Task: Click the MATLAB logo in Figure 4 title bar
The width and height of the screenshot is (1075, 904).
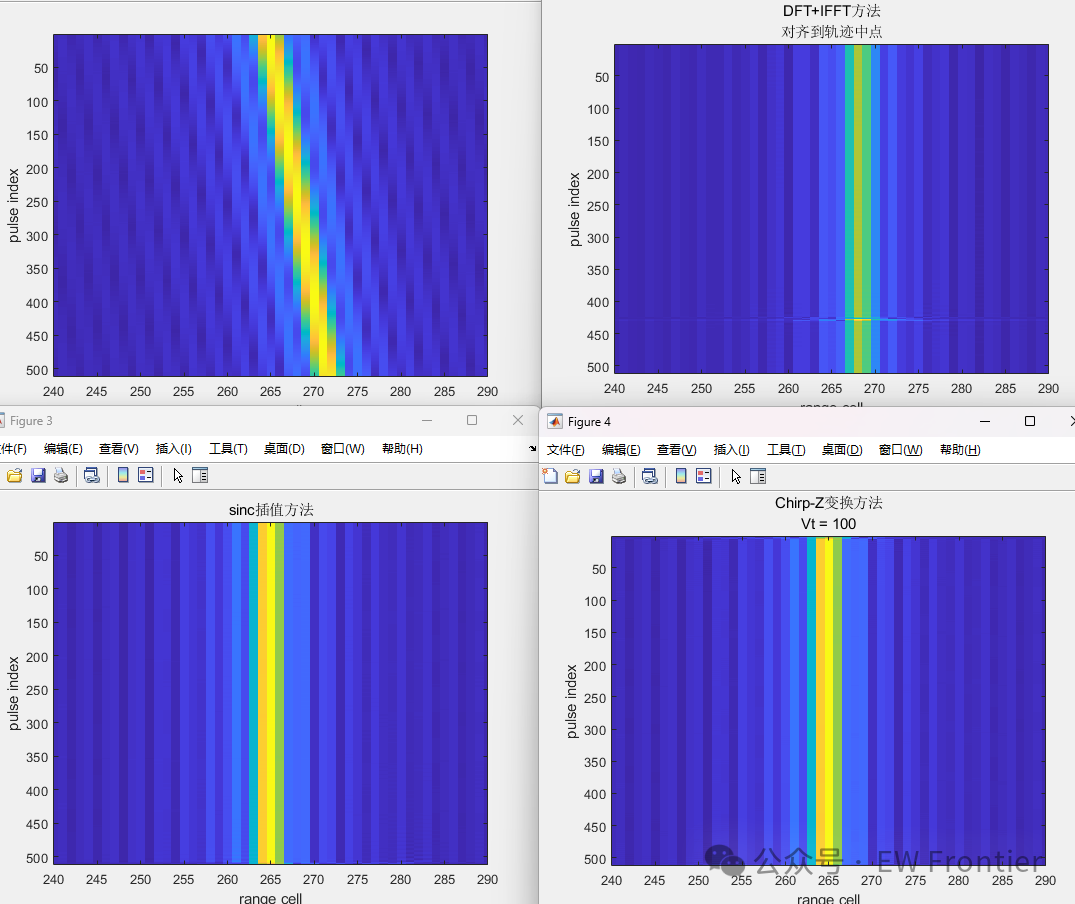Action: pos(555,422)
